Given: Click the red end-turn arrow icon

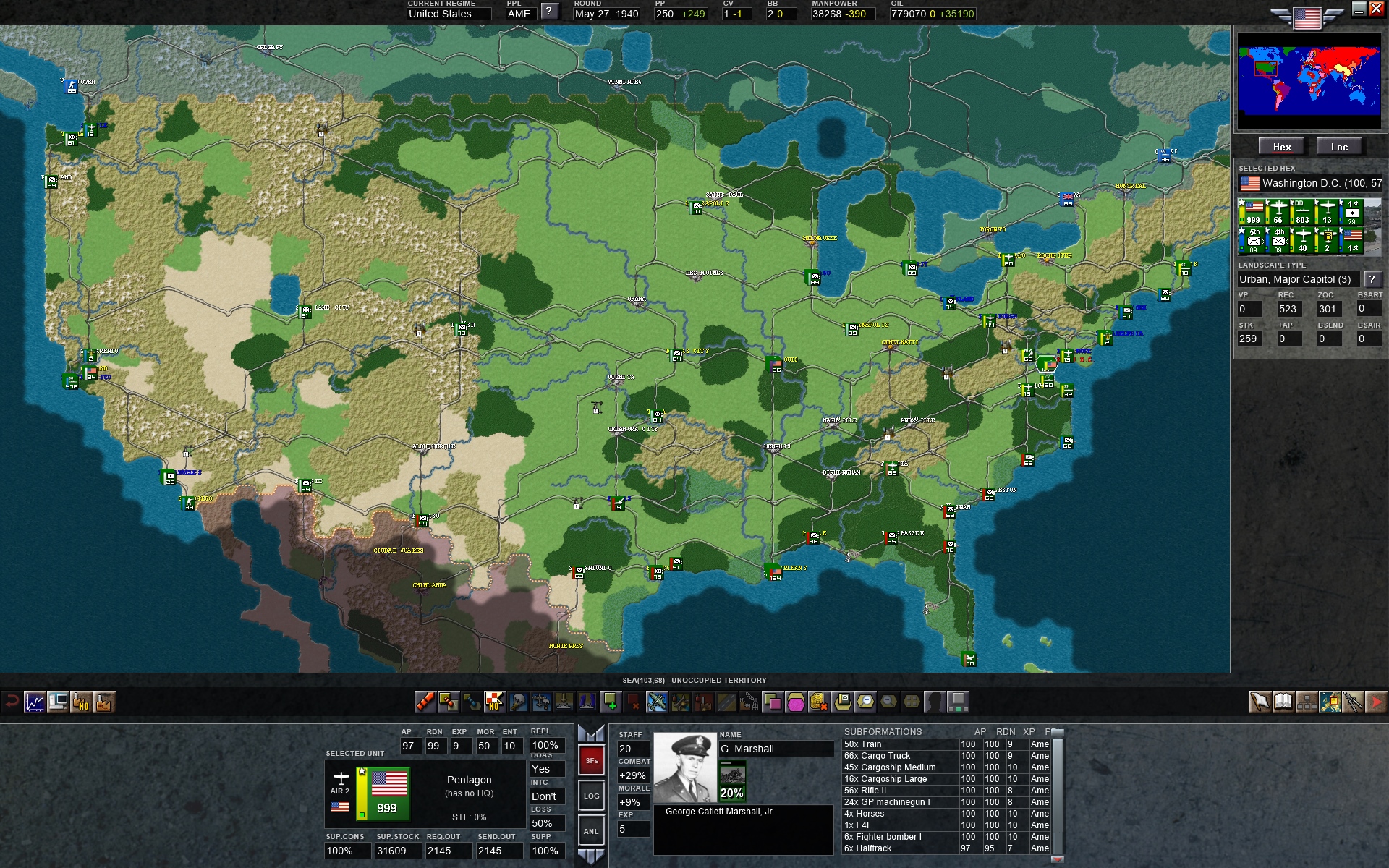Looking at the screenshot, I should click(x=1376, y=702).
